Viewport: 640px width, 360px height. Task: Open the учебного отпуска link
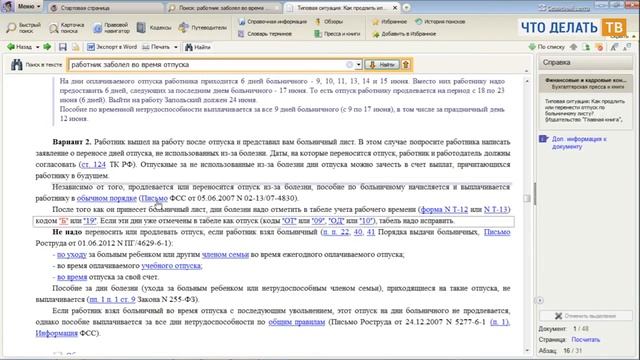[171, 266]
